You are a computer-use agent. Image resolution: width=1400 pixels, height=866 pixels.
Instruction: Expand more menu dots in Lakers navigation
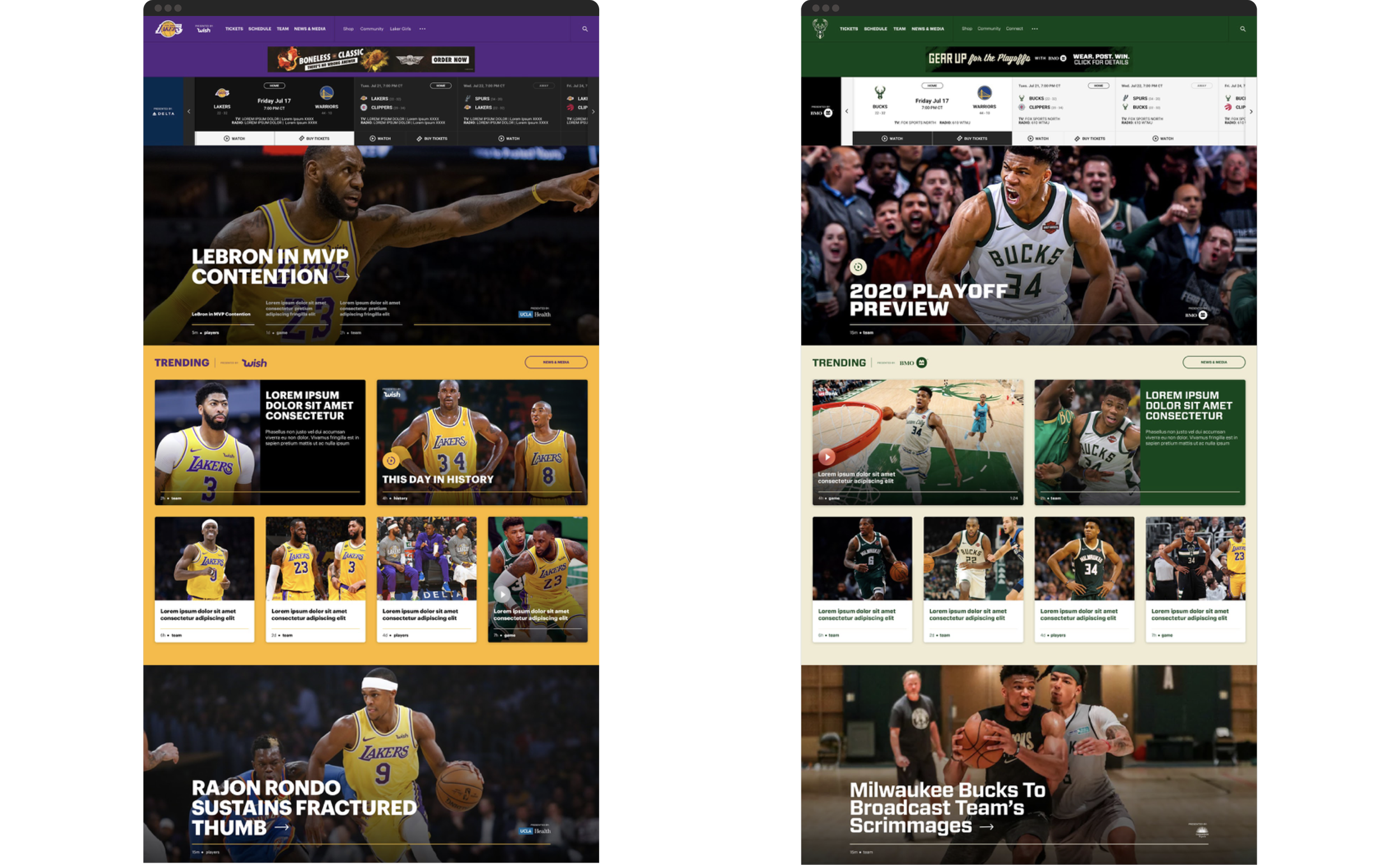(x=422, y=29)
